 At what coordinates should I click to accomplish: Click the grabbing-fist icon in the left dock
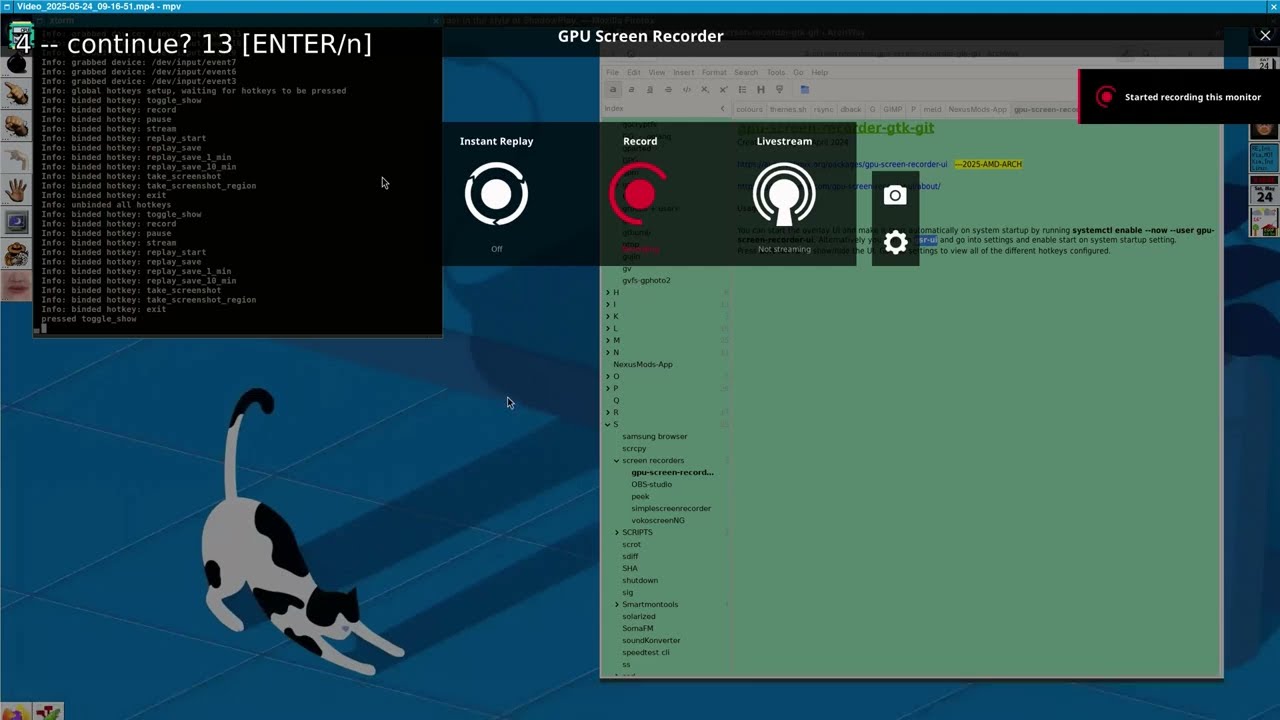16,127
